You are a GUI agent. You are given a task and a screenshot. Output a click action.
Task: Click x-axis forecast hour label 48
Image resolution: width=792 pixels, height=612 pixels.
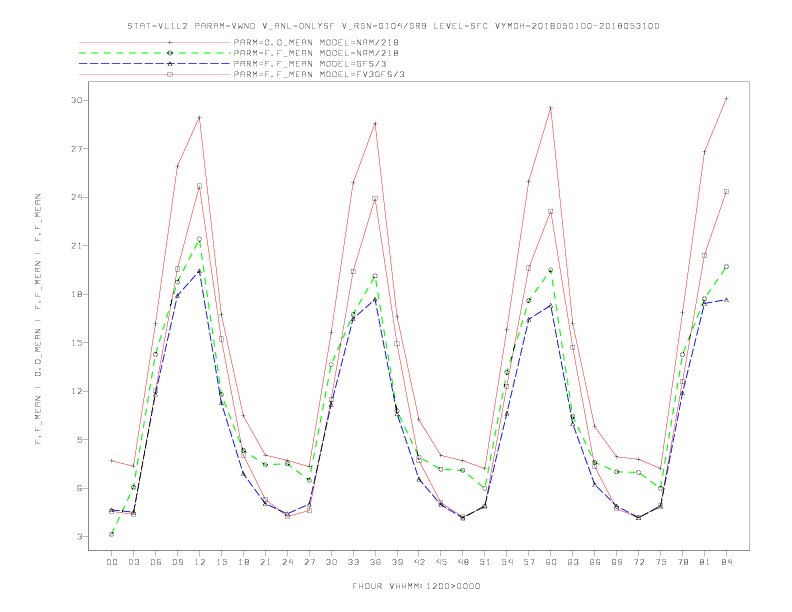click(x=463, y=562)
